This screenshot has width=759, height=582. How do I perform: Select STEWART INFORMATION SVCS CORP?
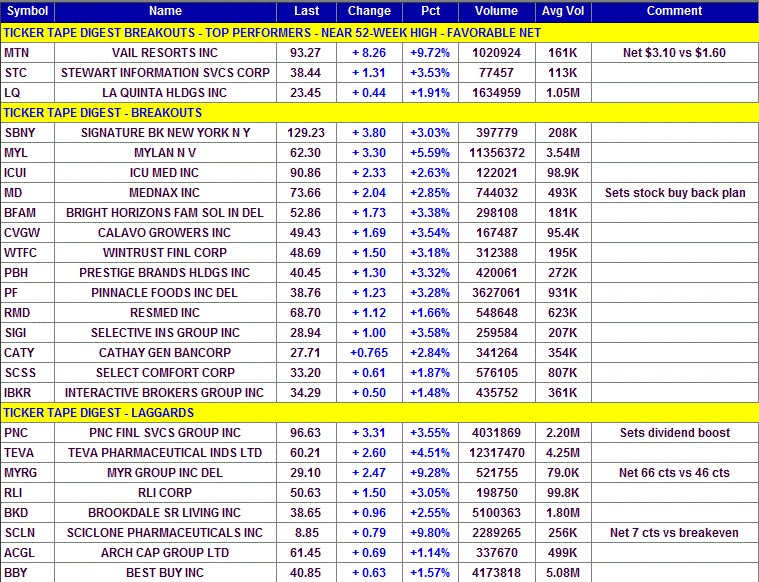coord(165,73)
